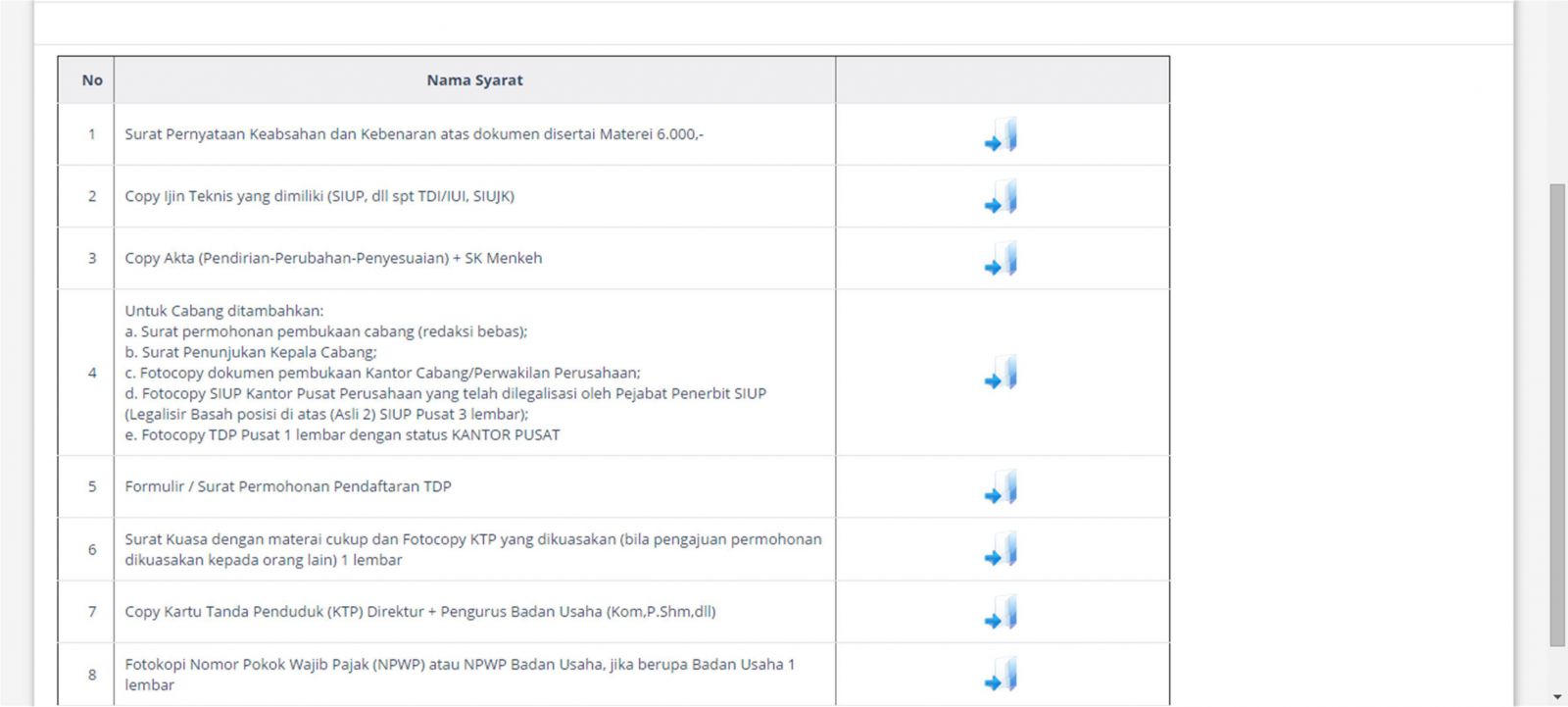The height and width of the screenshot is (707, 1568).
Task: Click upload icon for Surat Pernyataan Keabsahan row
Action: [x=1001, y=135]
